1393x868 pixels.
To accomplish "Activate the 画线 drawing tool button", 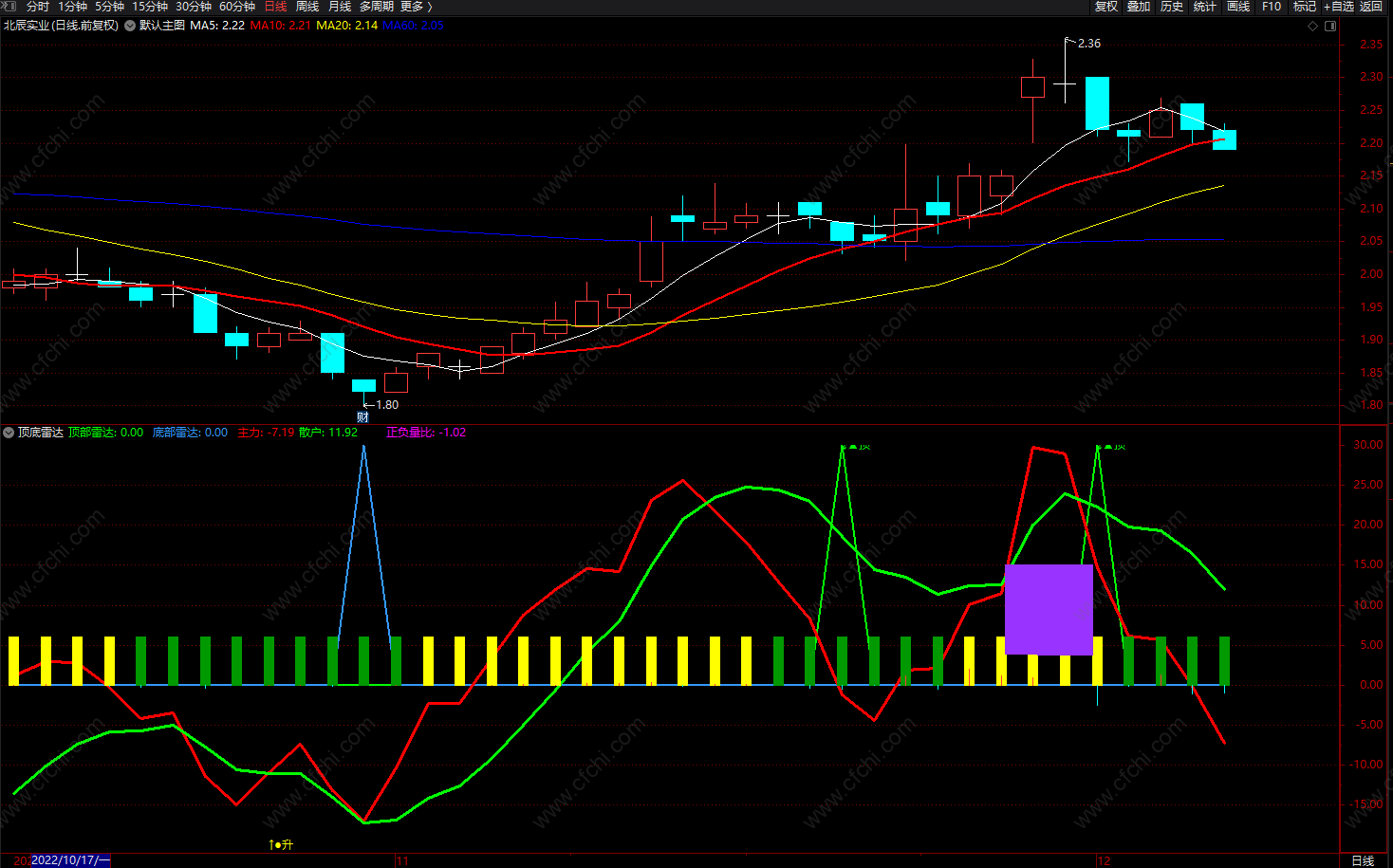I will tap(1238, 7).
